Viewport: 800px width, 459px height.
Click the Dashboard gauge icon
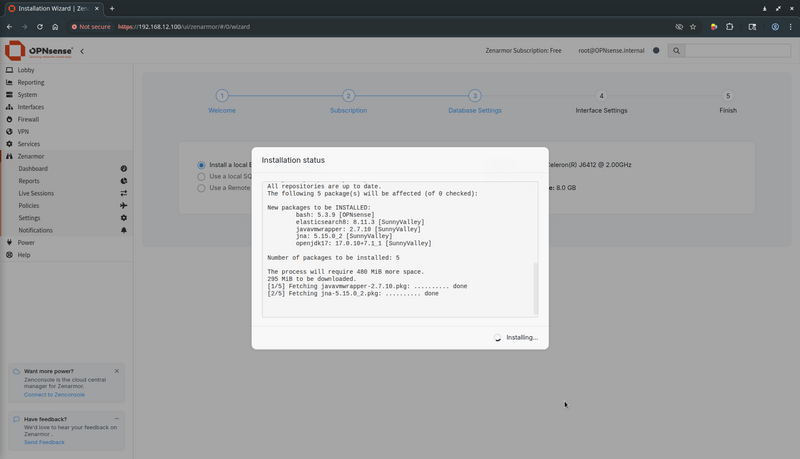tap(123, 168)
